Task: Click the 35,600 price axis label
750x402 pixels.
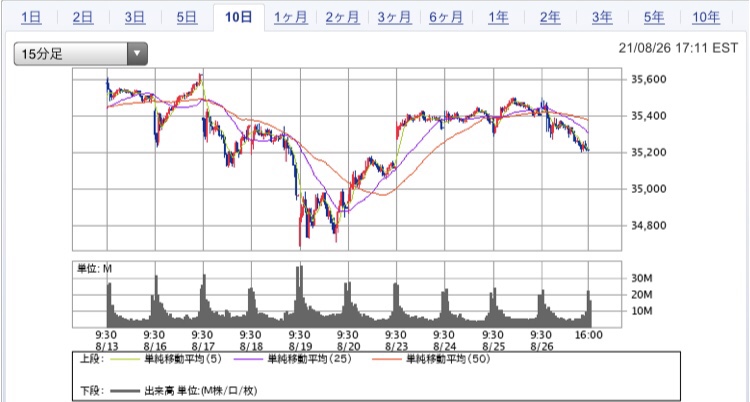Action: pos(648,79)
